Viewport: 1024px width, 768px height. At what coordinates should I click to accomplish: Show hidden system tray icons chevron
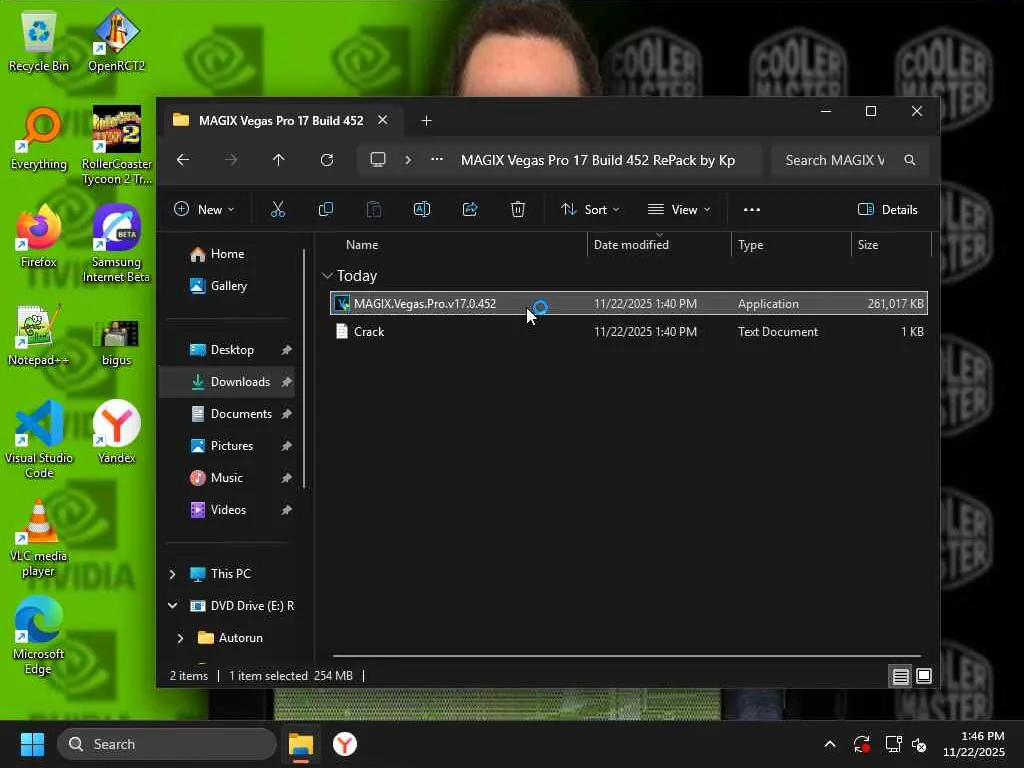pyautogui.click(x=829, y=744)
